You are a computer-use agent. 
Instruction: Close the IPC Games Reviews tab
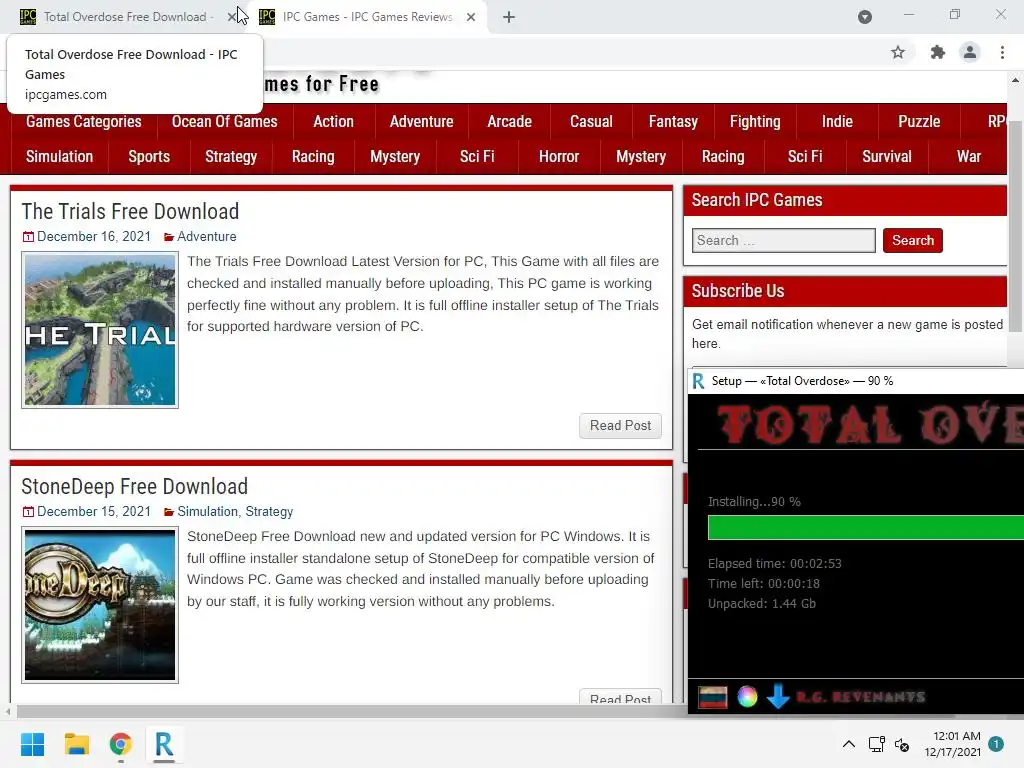(x=471, y=17)
